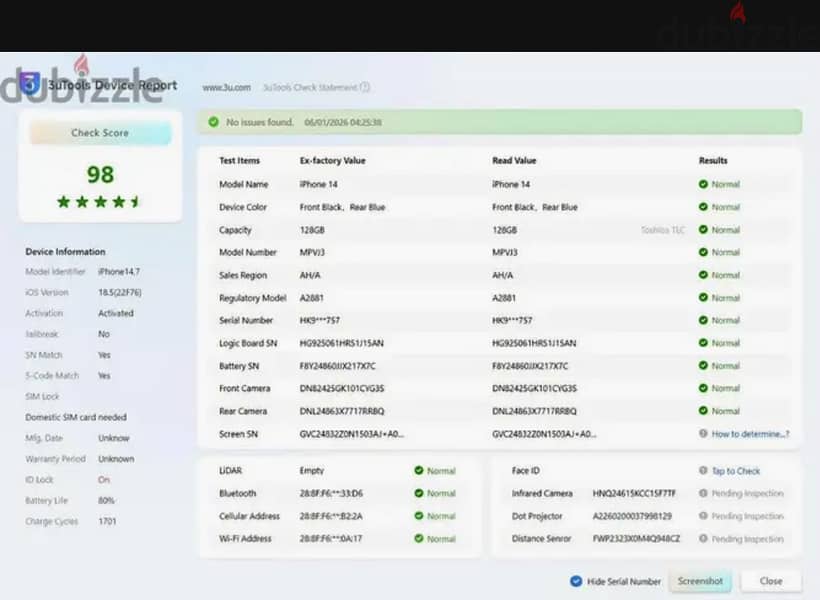Image resolution: width=820 pixels, height=600 pixels.
Task: Click the read value of Rear Camera
Action: (534, 411)
